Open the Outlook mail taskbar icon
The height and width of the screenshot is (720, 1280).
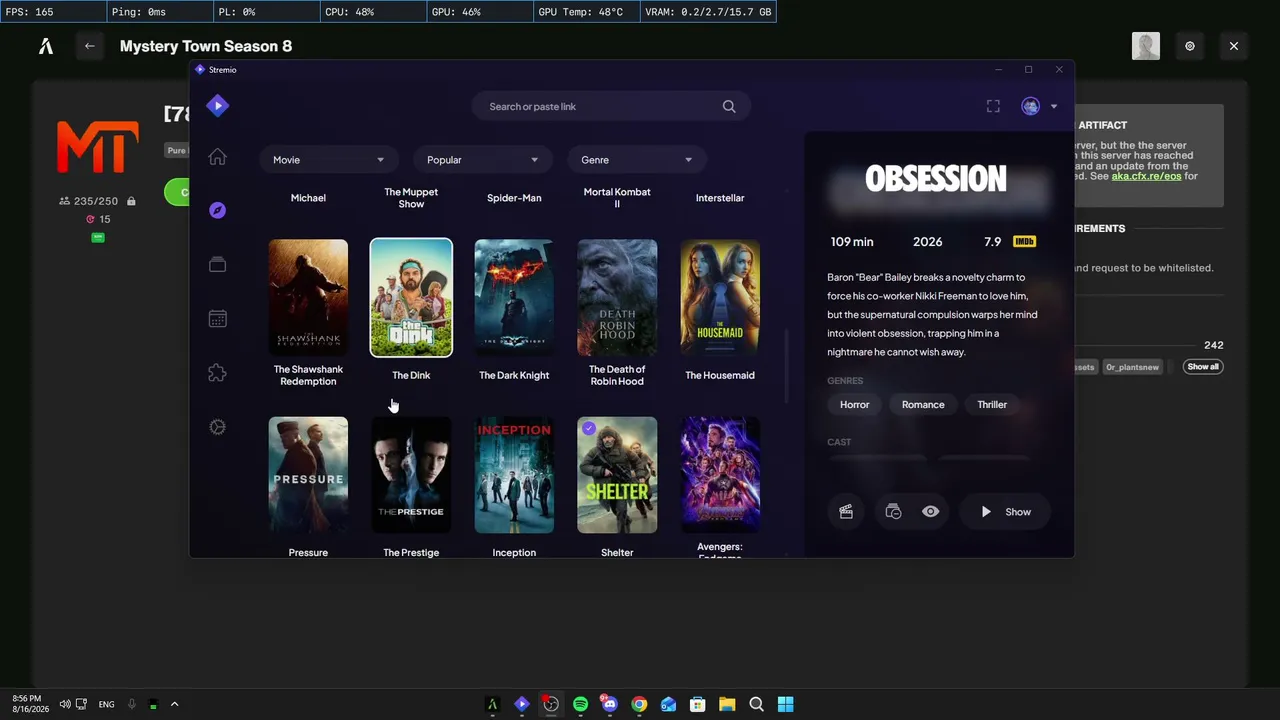pos(668,704)
